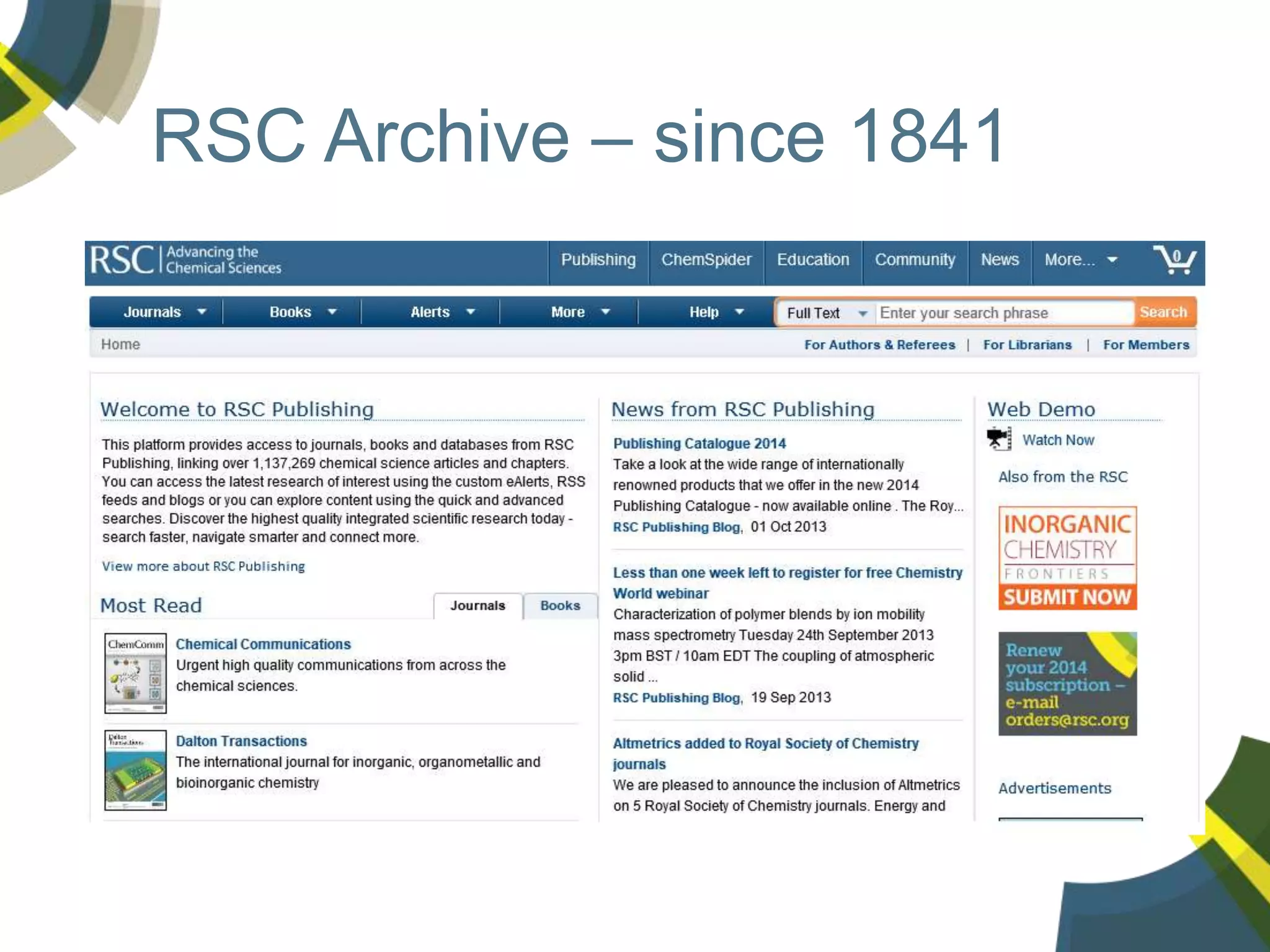1270x952 pixels.
Task: Expand the Alerts dropdown menu
Action: [x=442, y=312]
